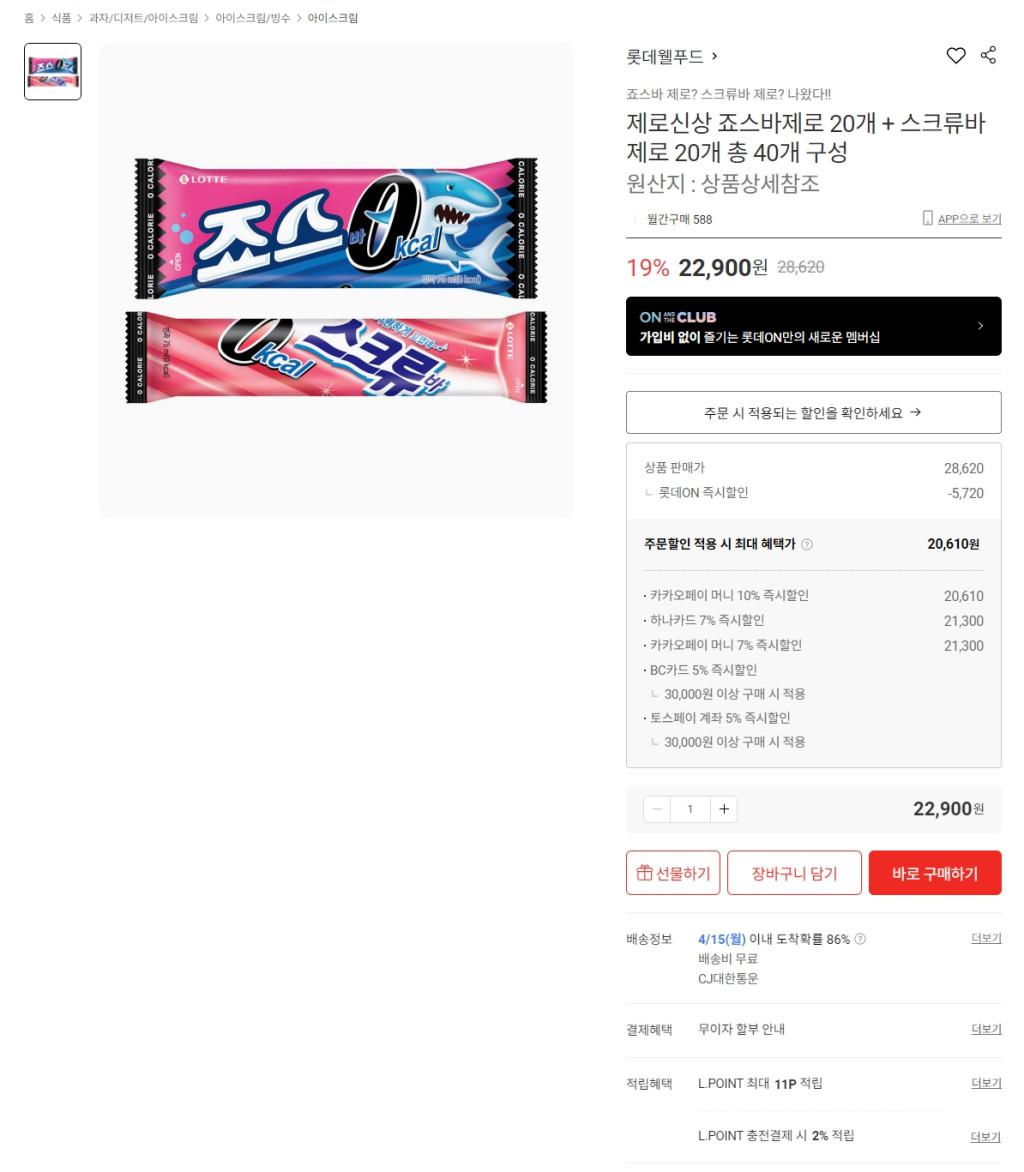Click 바로 구매하기 button

point(934,872)
